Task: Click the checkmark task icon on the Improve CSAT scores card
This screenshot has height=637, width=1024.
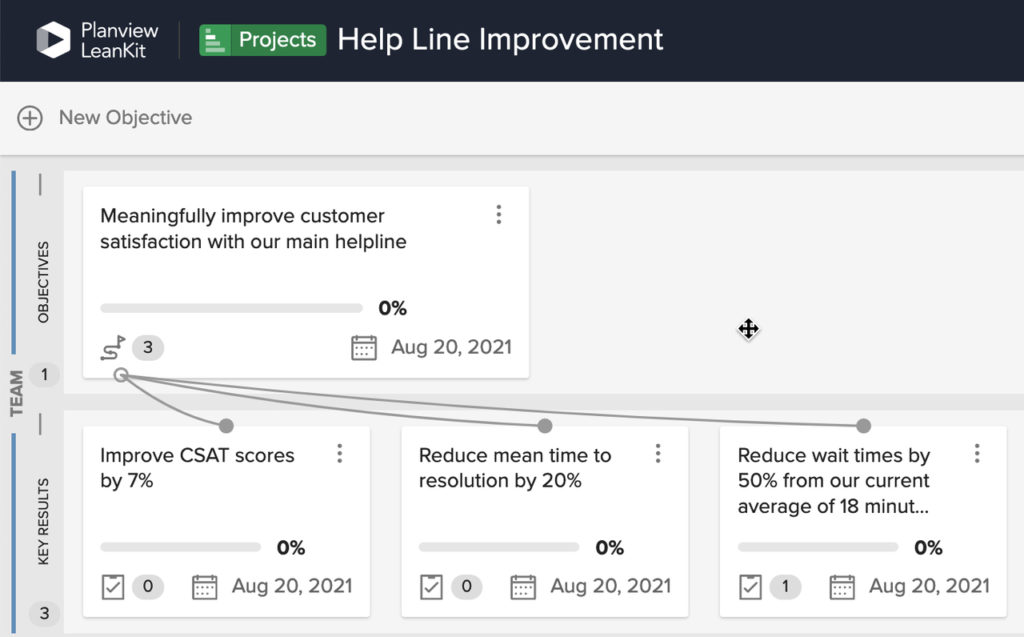Action: click(x=113, y=587)
